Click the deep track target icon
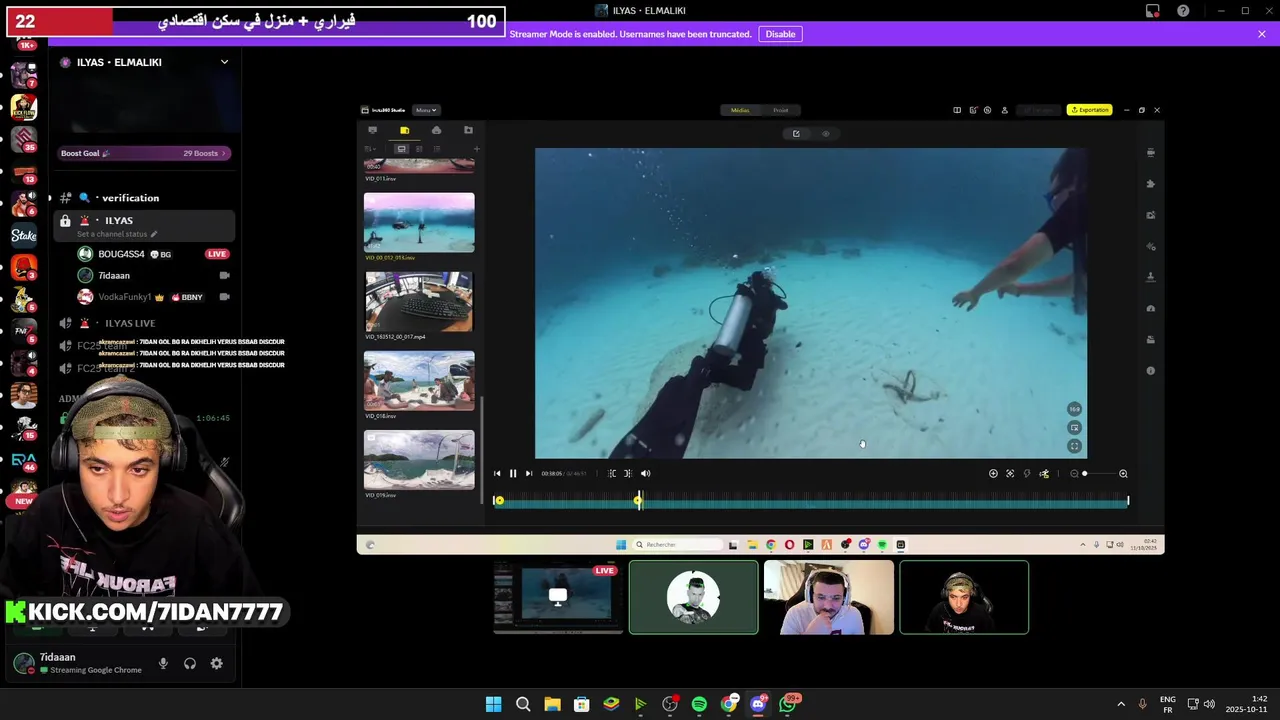Image resolution: width=1280 pixels, height=720 pixels. tap(1010, 474)
